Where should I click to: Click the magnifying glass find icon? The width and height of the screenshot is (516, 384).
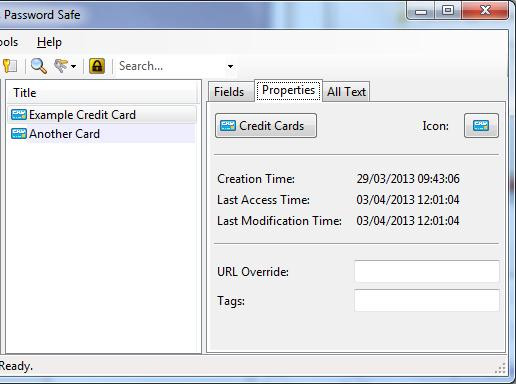pyautogui.click(x=39, y=66)
